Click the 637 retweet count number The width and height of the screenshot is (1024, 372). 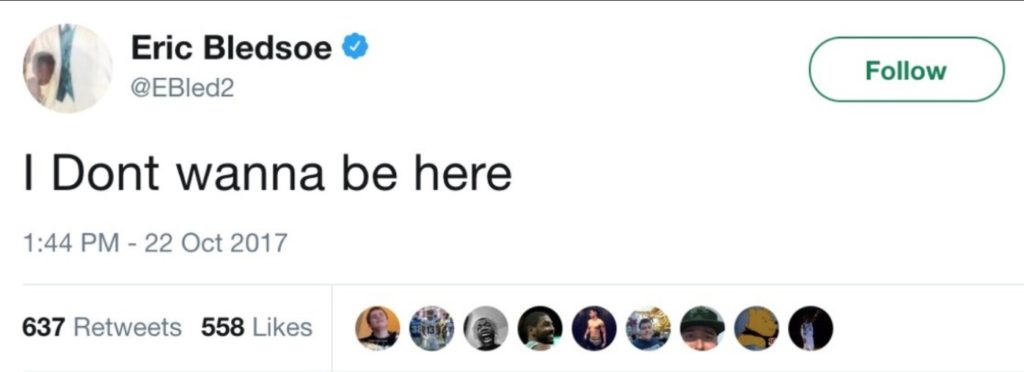click(x=43, y=327)
